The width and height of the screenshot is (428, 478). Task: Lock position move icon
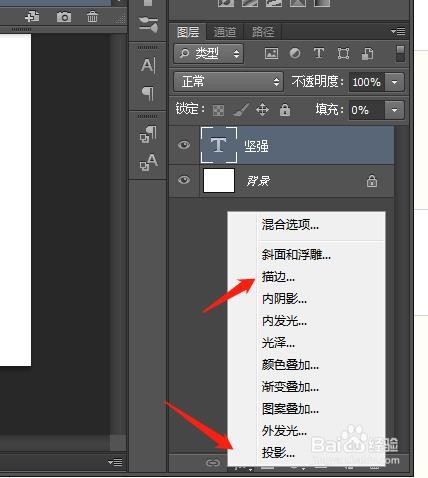point(262,110)
